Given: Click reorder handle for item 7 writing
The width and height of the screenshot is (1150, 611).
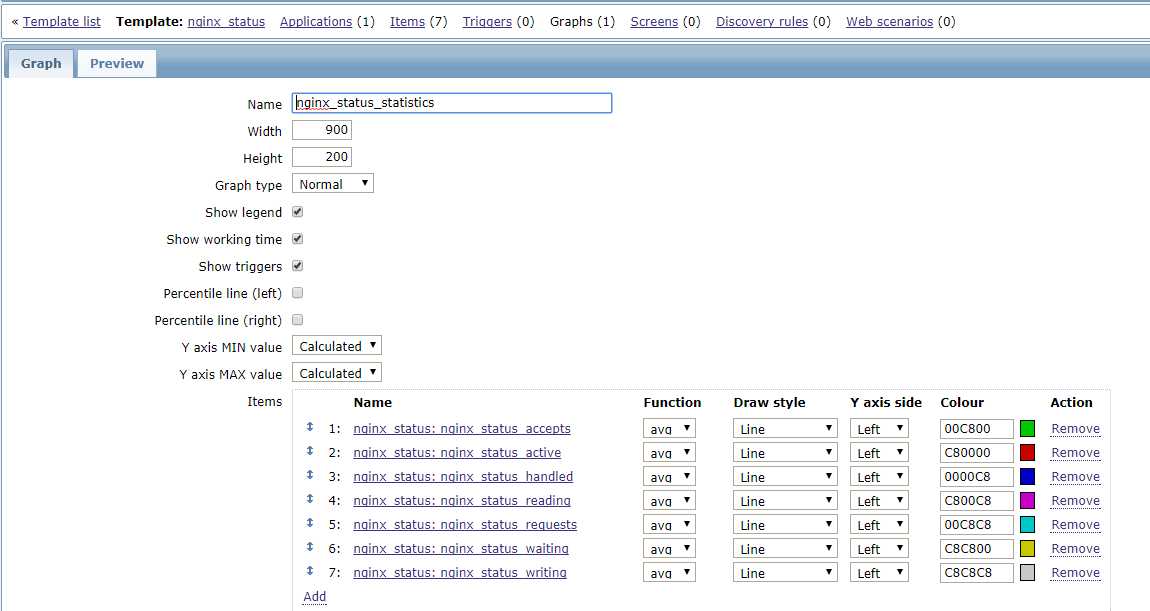Looking at the screenshot, I should [x=310, y=571].
